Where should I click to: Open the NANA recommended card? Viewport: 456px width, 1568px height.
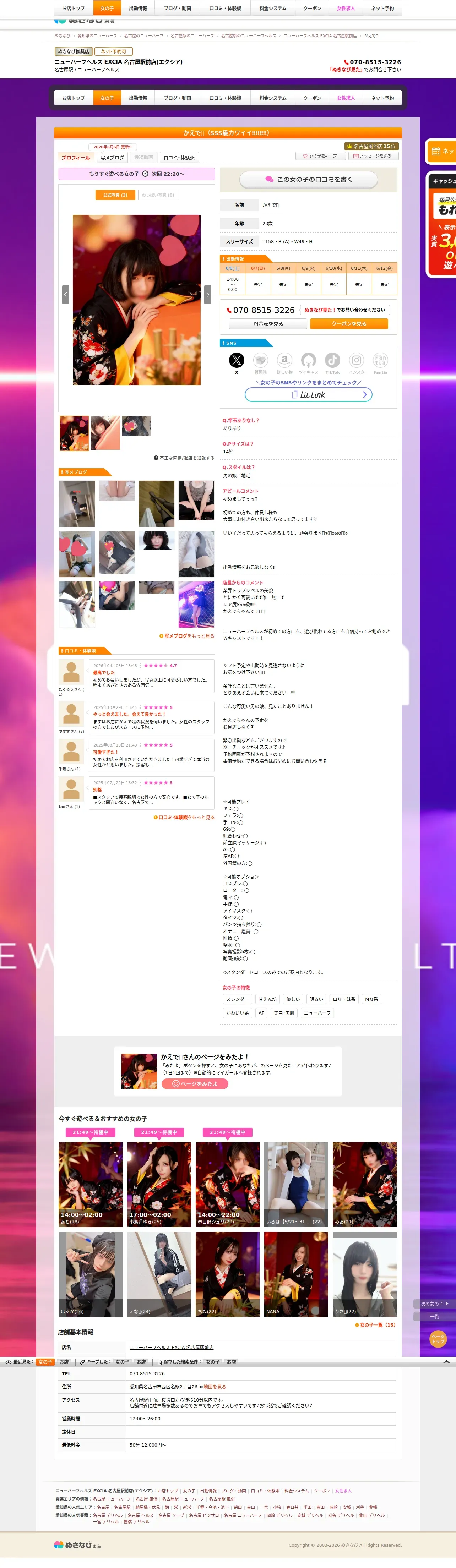[x=296, y=1275]
